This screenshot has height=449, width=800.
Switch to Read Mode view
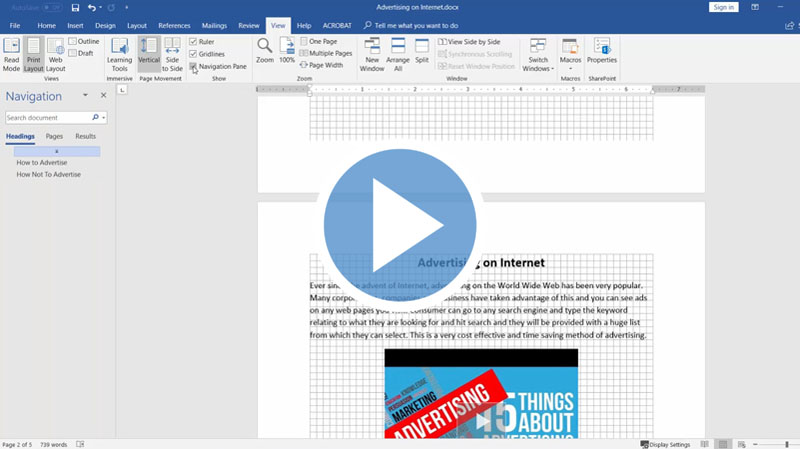click(x=11, y=55)
